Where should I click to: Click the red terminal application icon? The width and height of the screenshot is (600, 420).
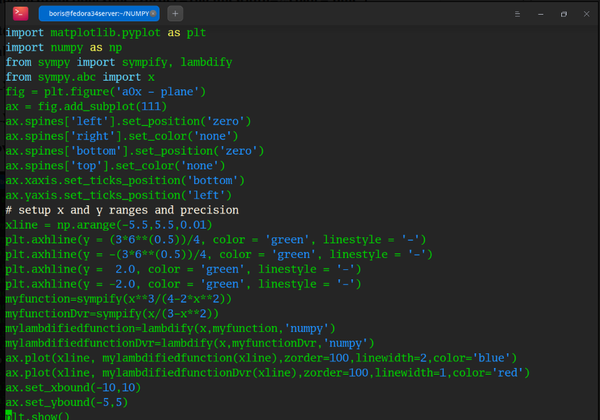[x=20, y=13]
